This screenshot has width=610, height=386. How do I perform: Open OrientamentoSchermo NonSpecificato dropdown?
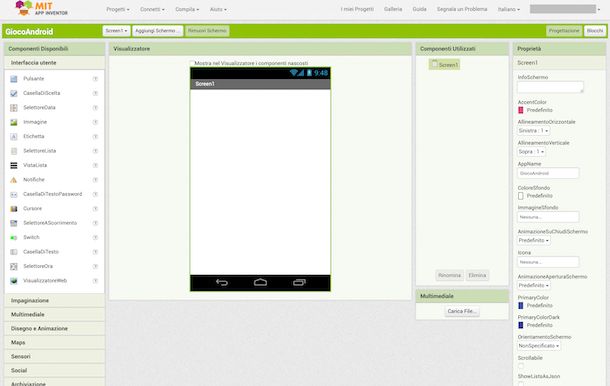[x=539, y=346]
